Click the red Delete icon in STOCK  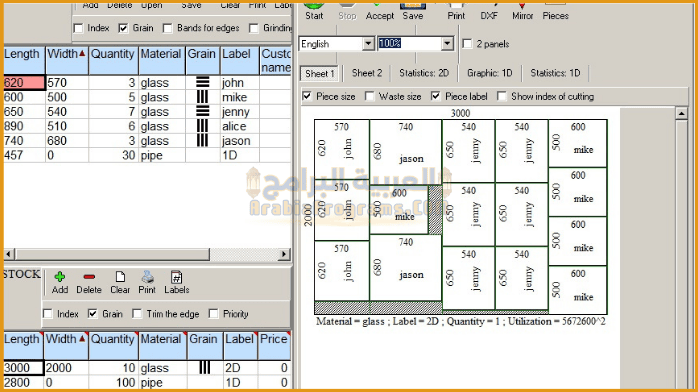point(89,277)
